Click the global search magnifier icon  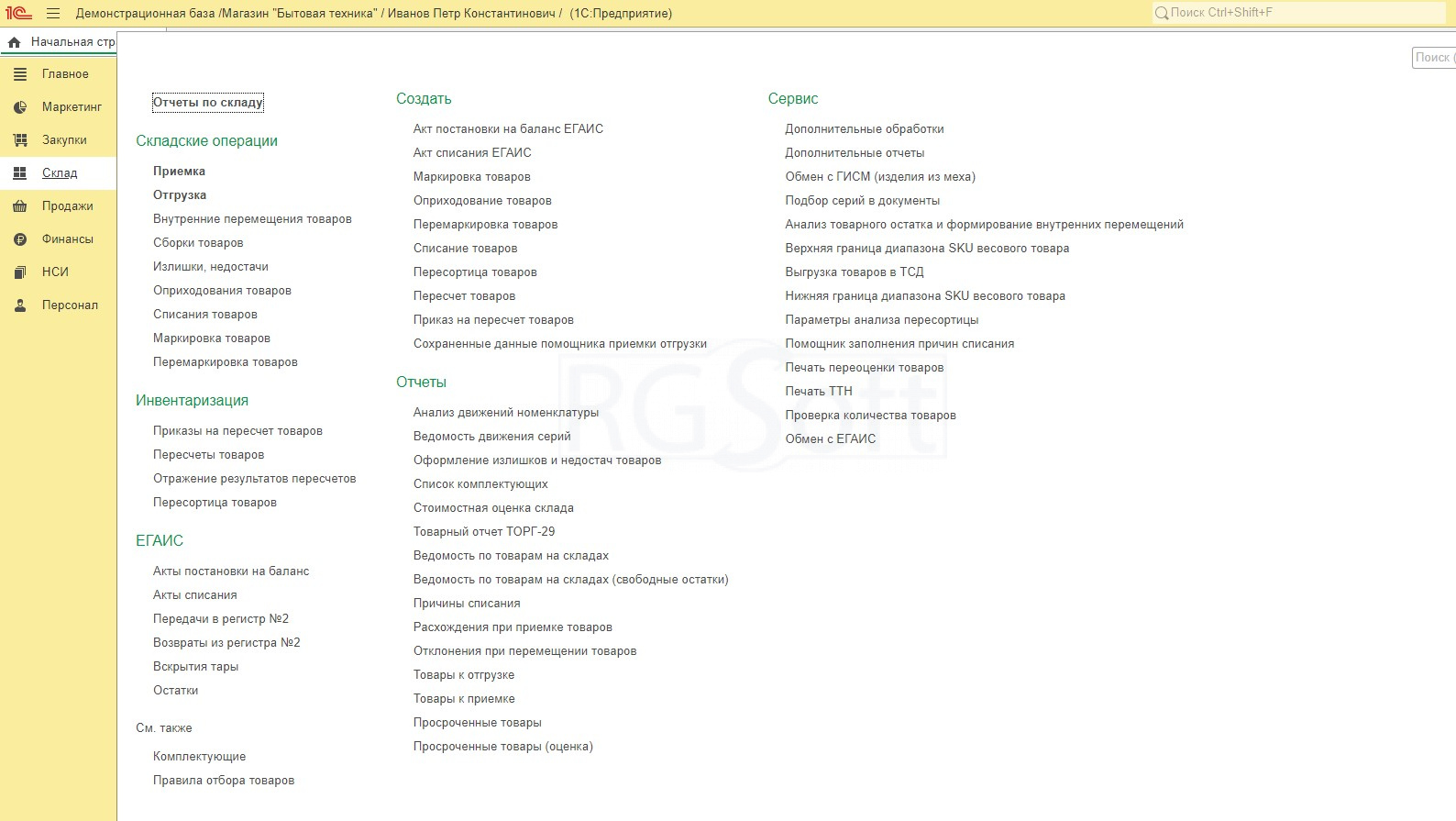tap(1162, 13)
